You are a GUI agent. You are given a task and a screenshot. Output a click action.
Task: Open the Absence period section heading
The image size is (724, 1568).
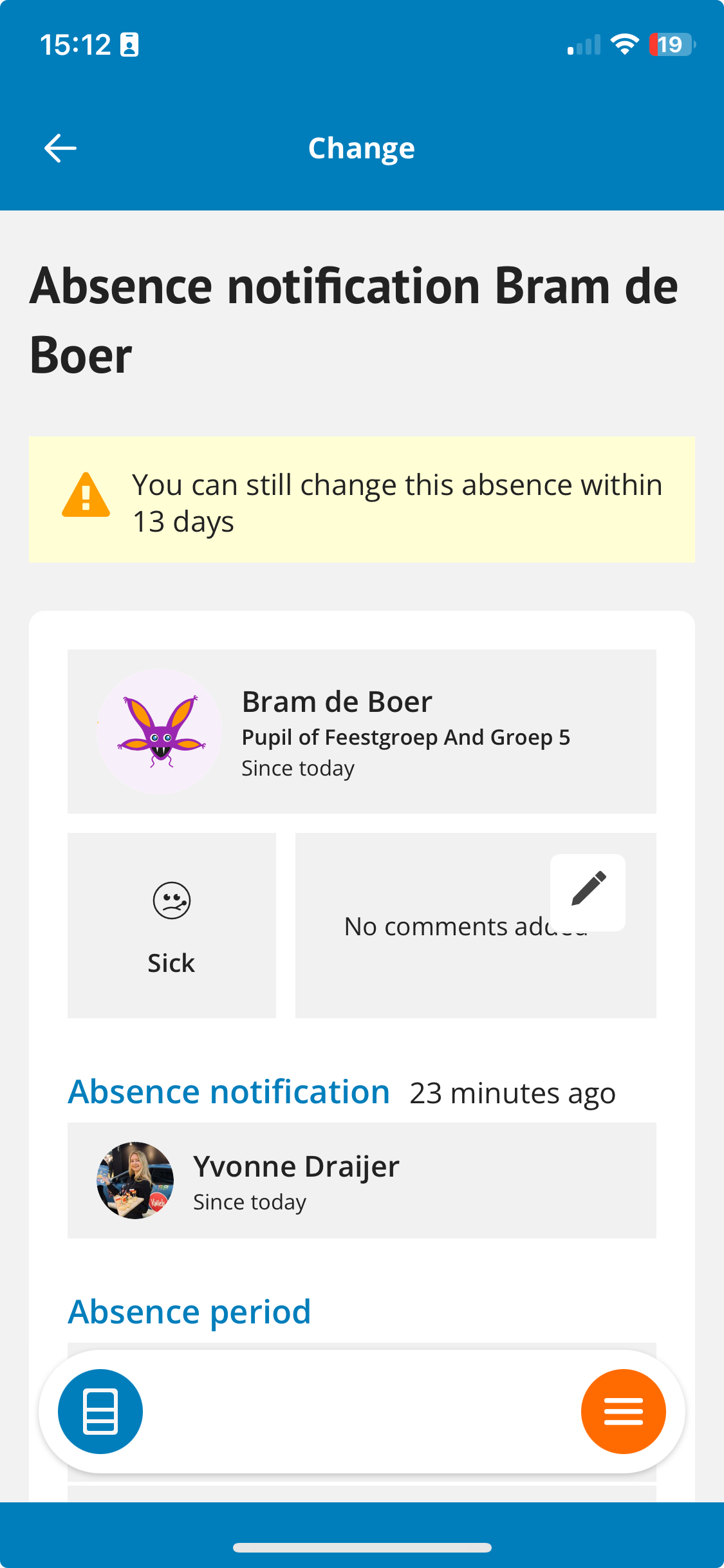[190, 1312]
